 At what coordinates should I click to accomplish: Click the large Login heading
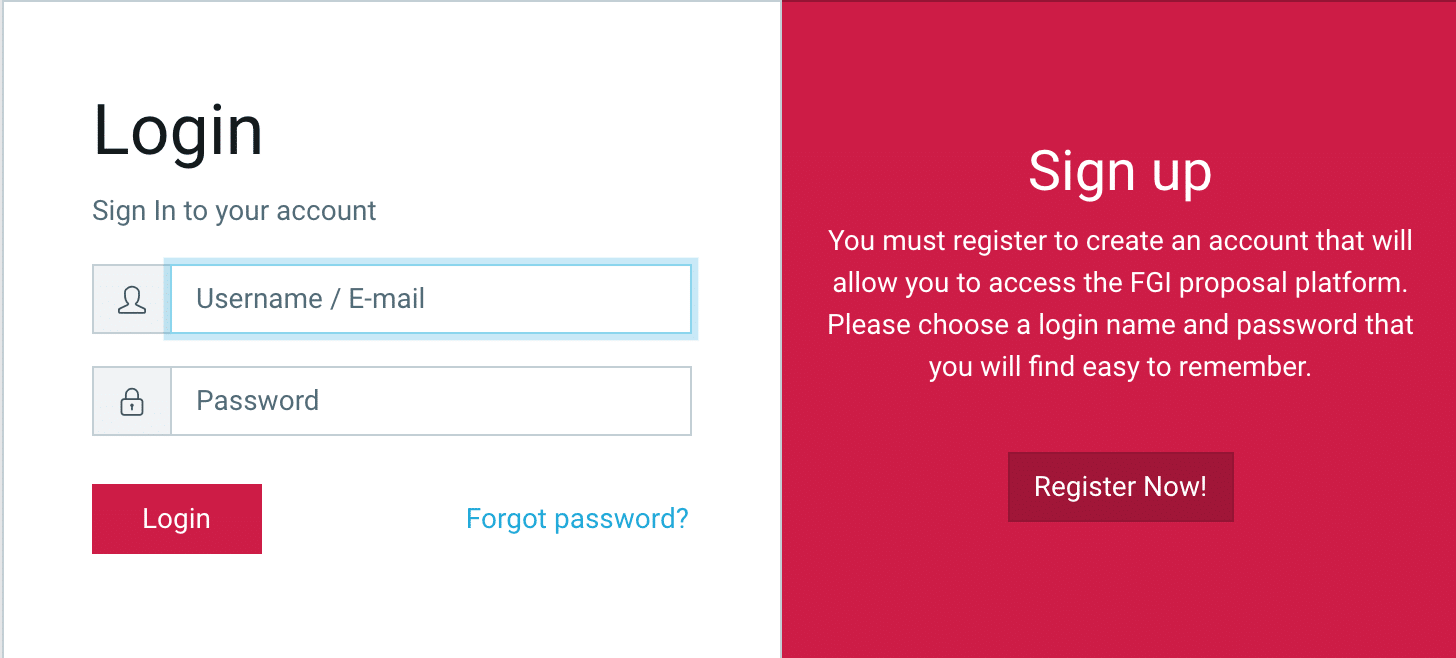click(x=178, y=131)
